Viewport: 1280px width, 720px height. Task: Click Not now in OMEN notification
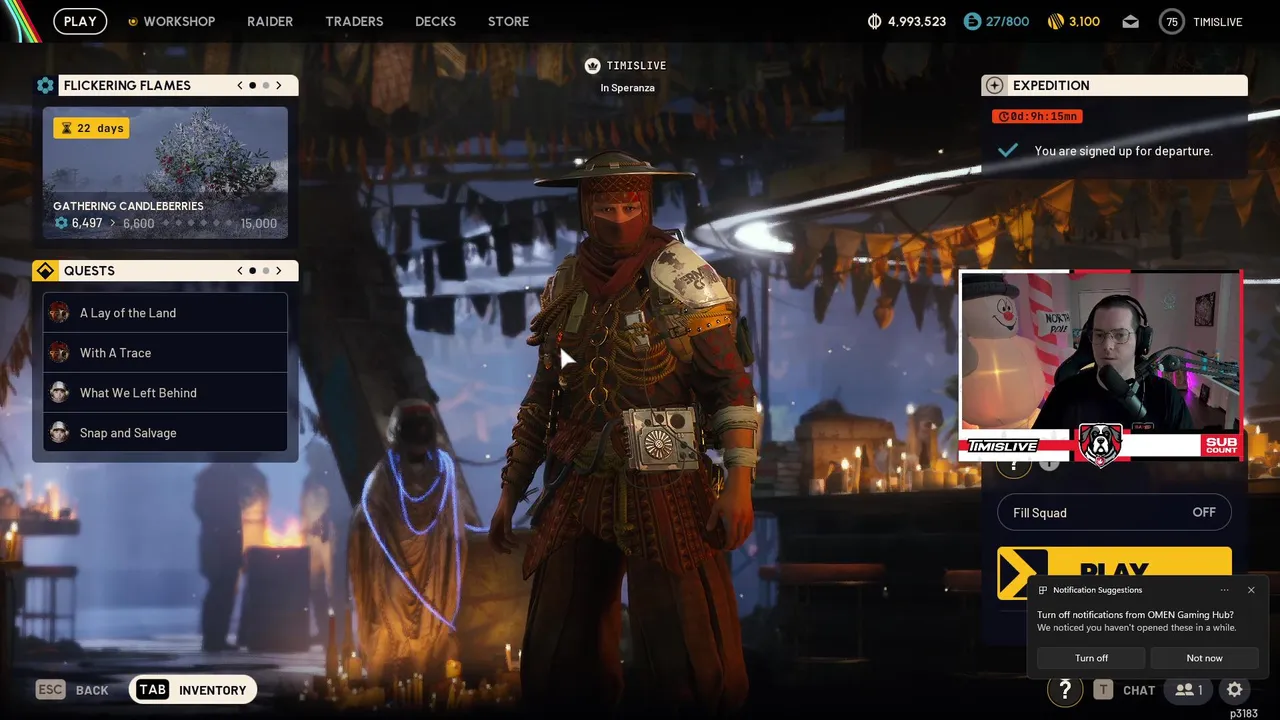1204,658
